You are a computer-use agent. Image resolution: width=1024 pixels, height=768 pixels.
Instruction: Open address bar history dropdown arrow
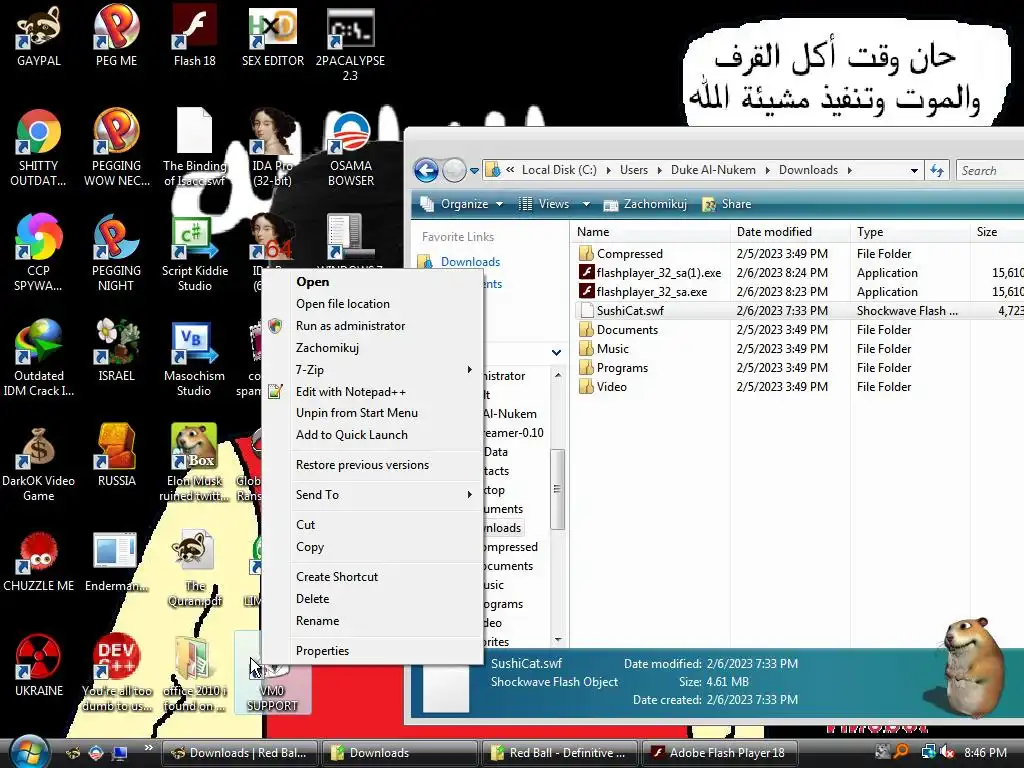(914, 170)
